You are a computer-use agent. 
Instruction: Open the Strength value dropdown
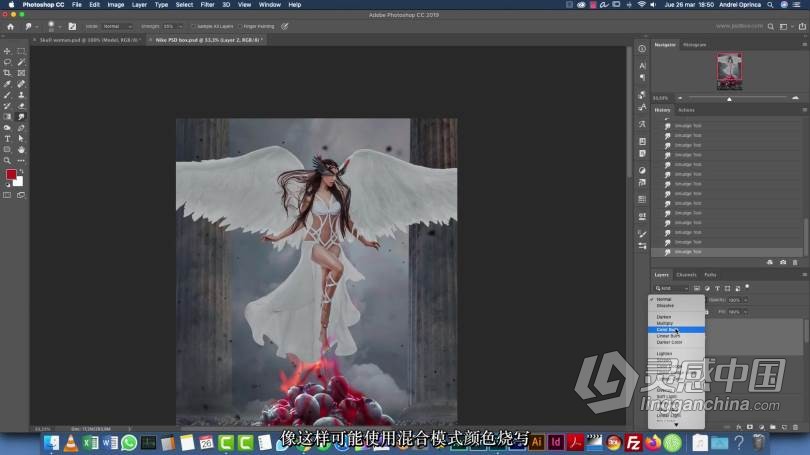[x=180, y=26]
